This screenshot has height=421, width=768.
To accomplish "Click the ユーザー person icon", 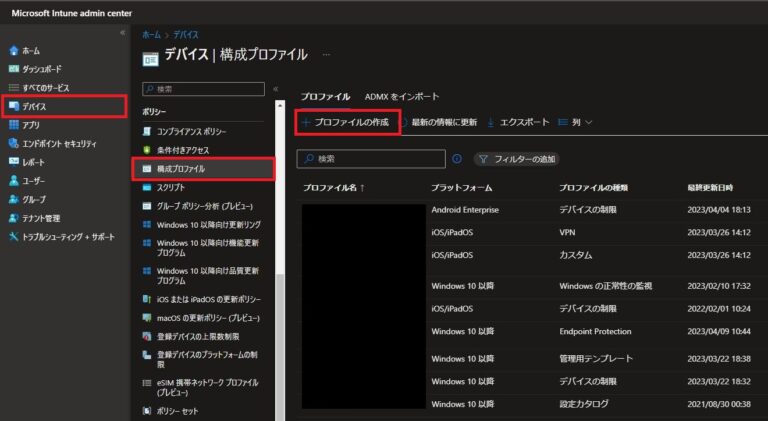I will coord(14,181).
